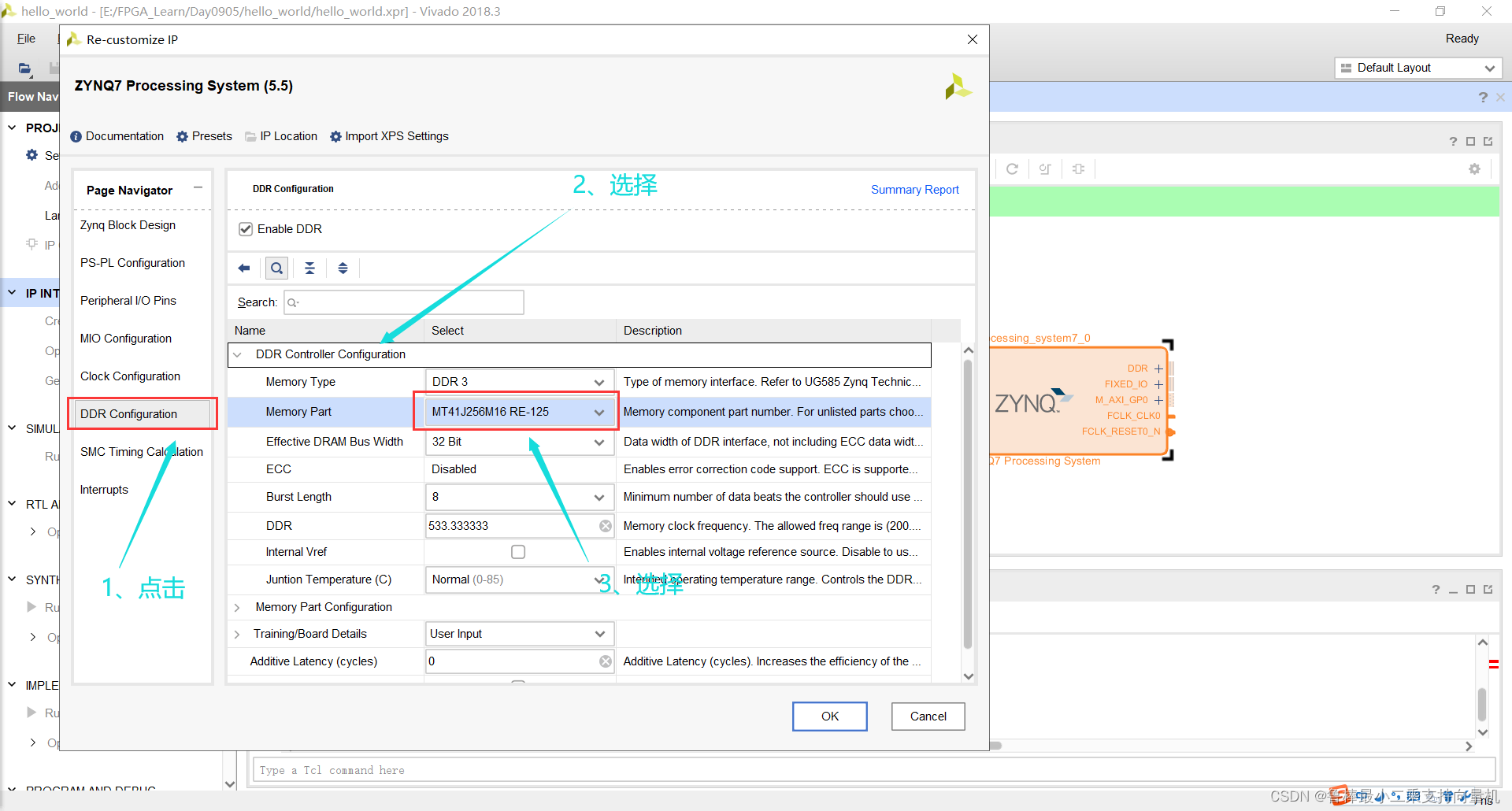Open the Documentation info icon
The width and height of the screenshot is (1512, 811).
pyautogui.click(x=76, y=136)
